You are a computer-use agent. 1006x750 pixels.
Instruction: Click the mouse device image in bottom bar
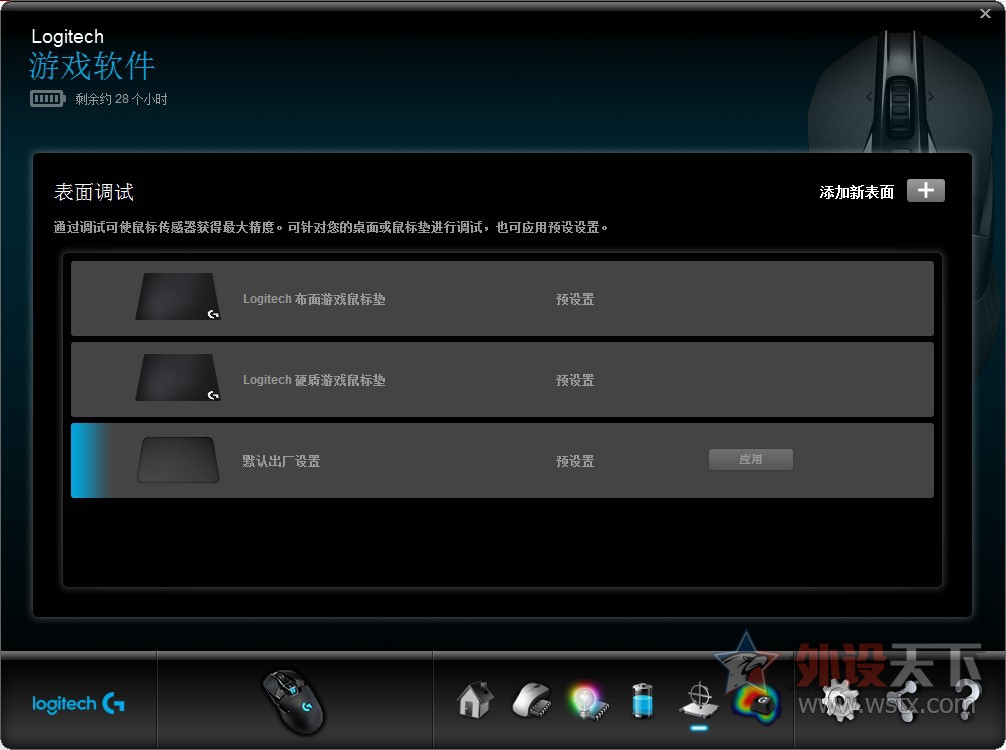pyautogui.click(x=294, y=703)
